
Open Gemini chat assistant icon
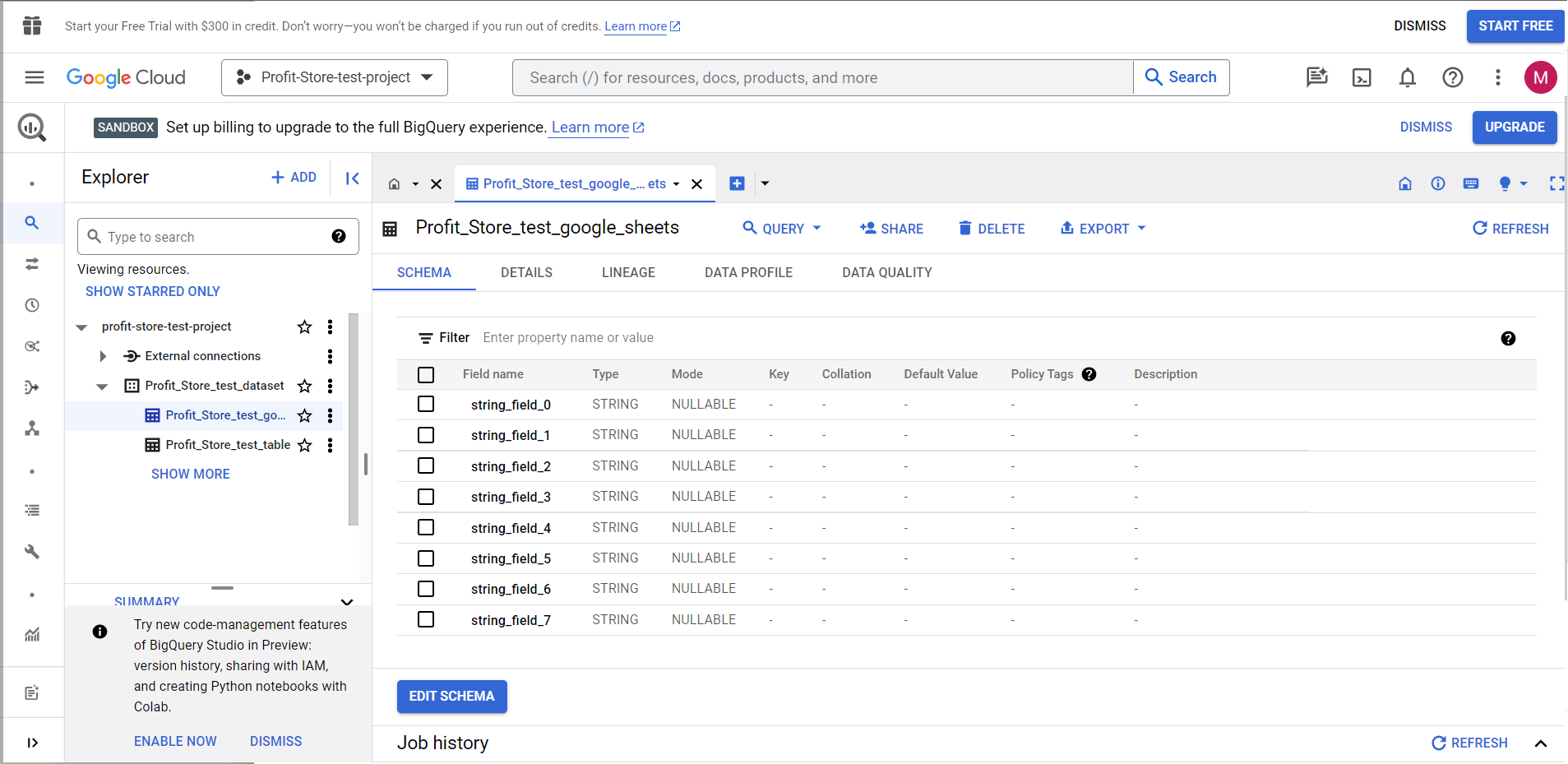tap(1316, 77)
